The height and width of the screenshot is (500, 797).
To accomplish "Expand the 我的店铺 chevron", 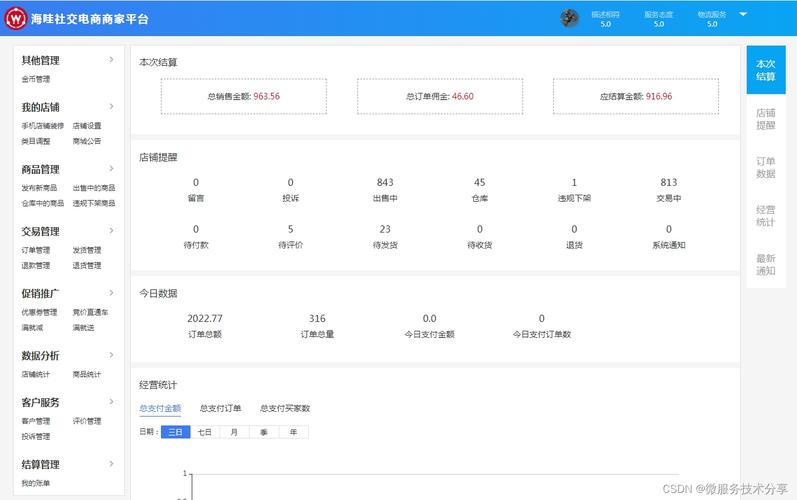I will 111,107.
